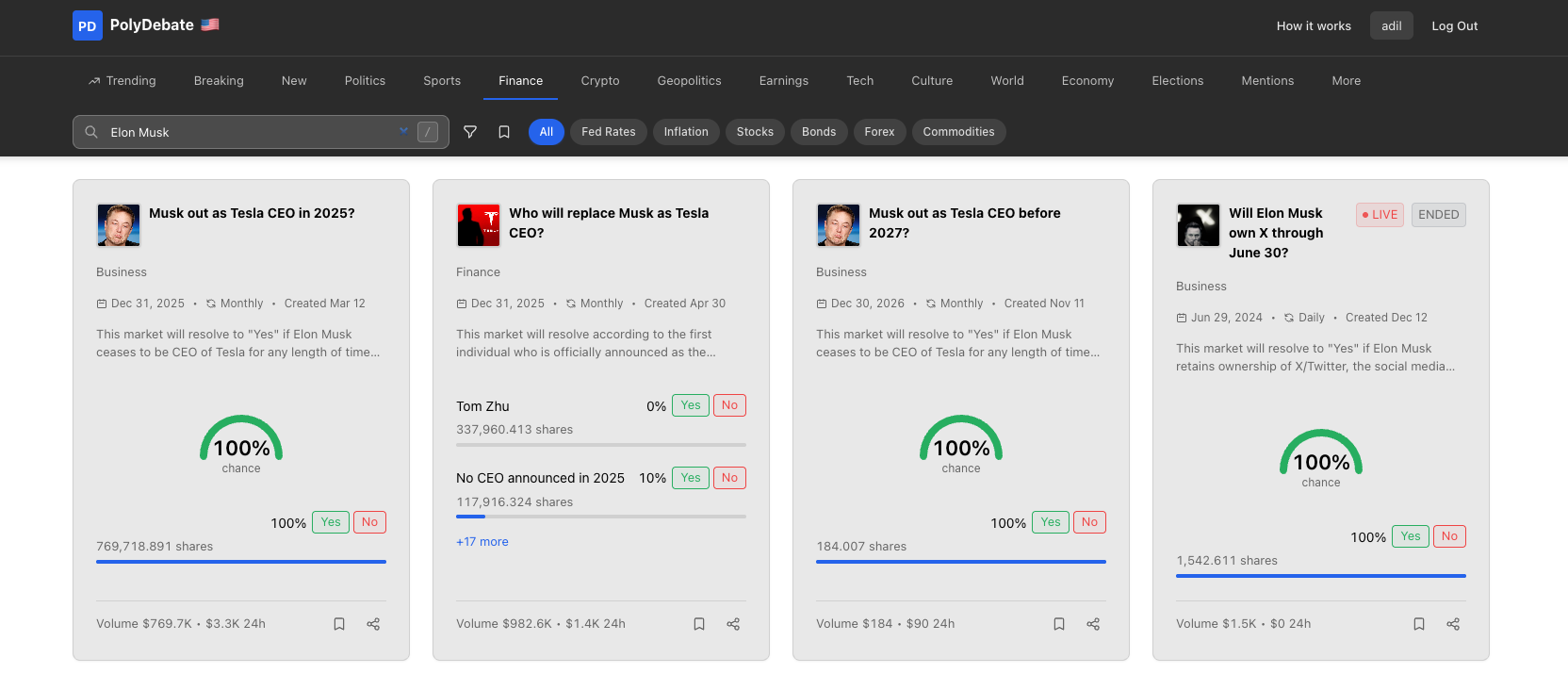1568x690 pixels.
Task: Select the All filter chip
Action: pyautogui.click(x=547, y=132)
